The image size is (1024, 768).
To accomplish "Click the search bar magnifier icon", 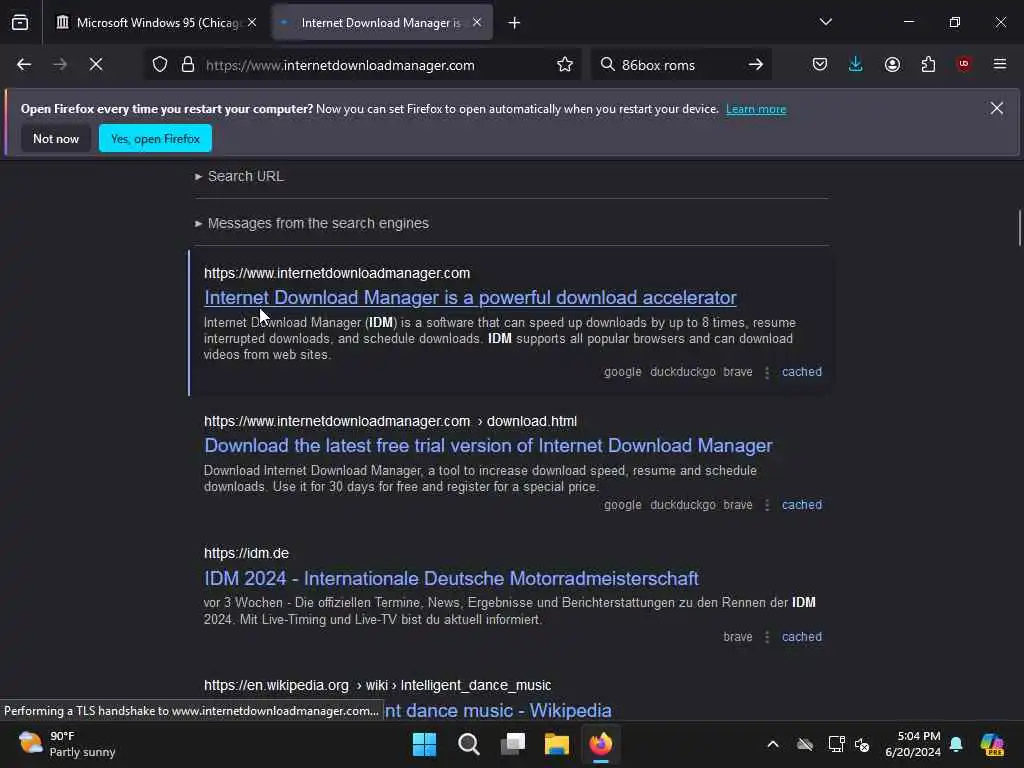I will coord(607,64).
